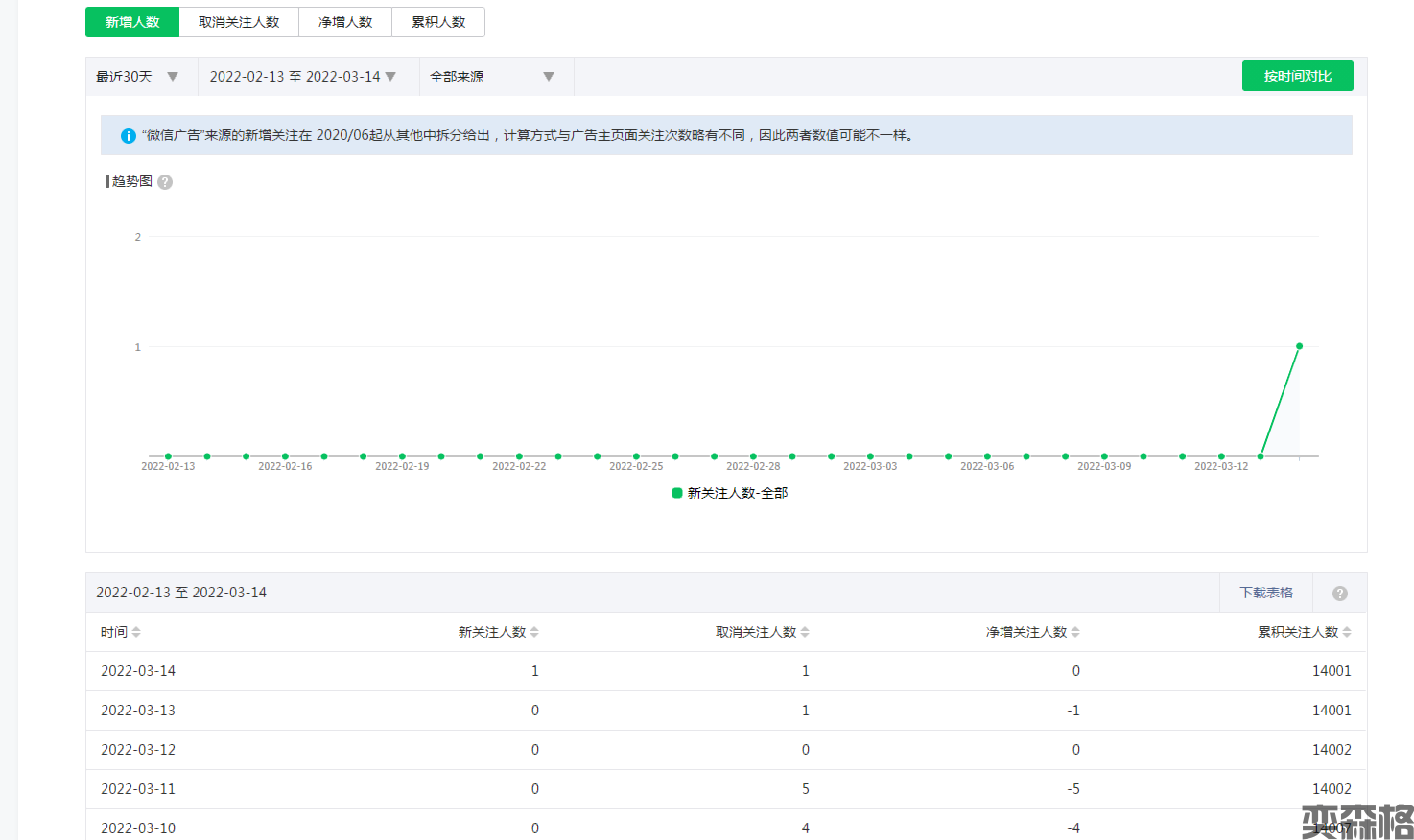1414x840 pixels.
Task: Expand the 全部来源 source dropdown
Action: pos(492,77)
